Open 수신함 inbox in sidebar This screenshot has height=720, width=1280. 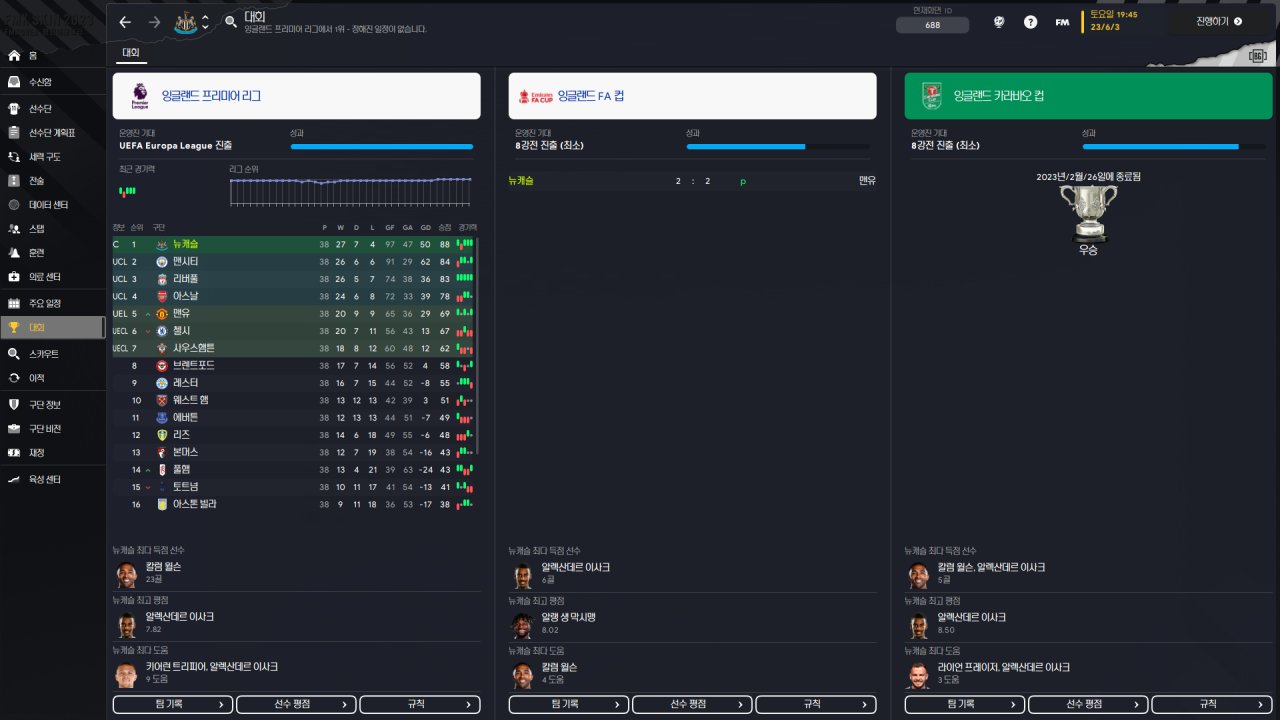pos(52,82)
